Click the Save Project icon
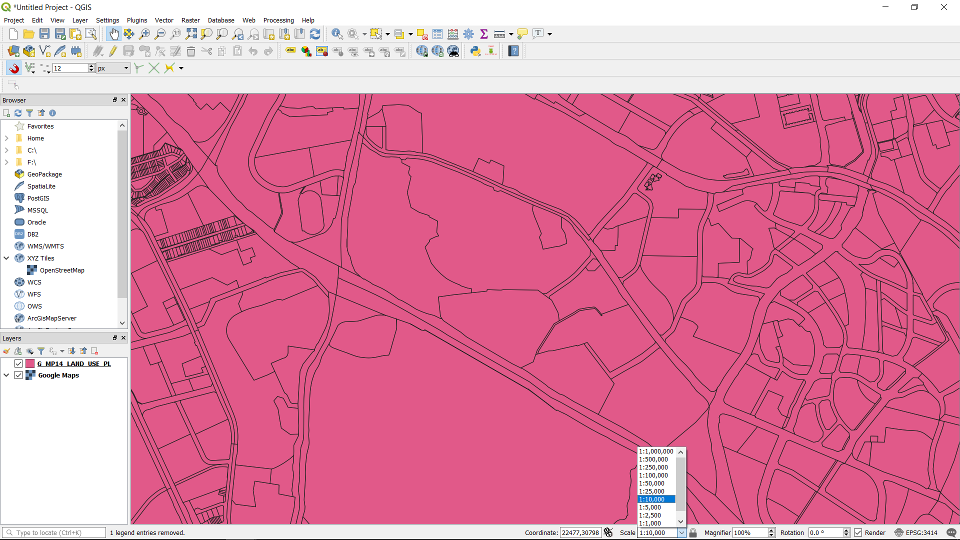960x540 pixels. click(45, 34)
